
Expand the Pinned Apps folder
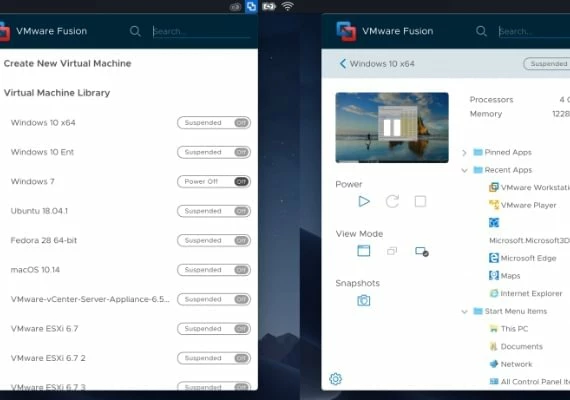click(x=464, y=152)
